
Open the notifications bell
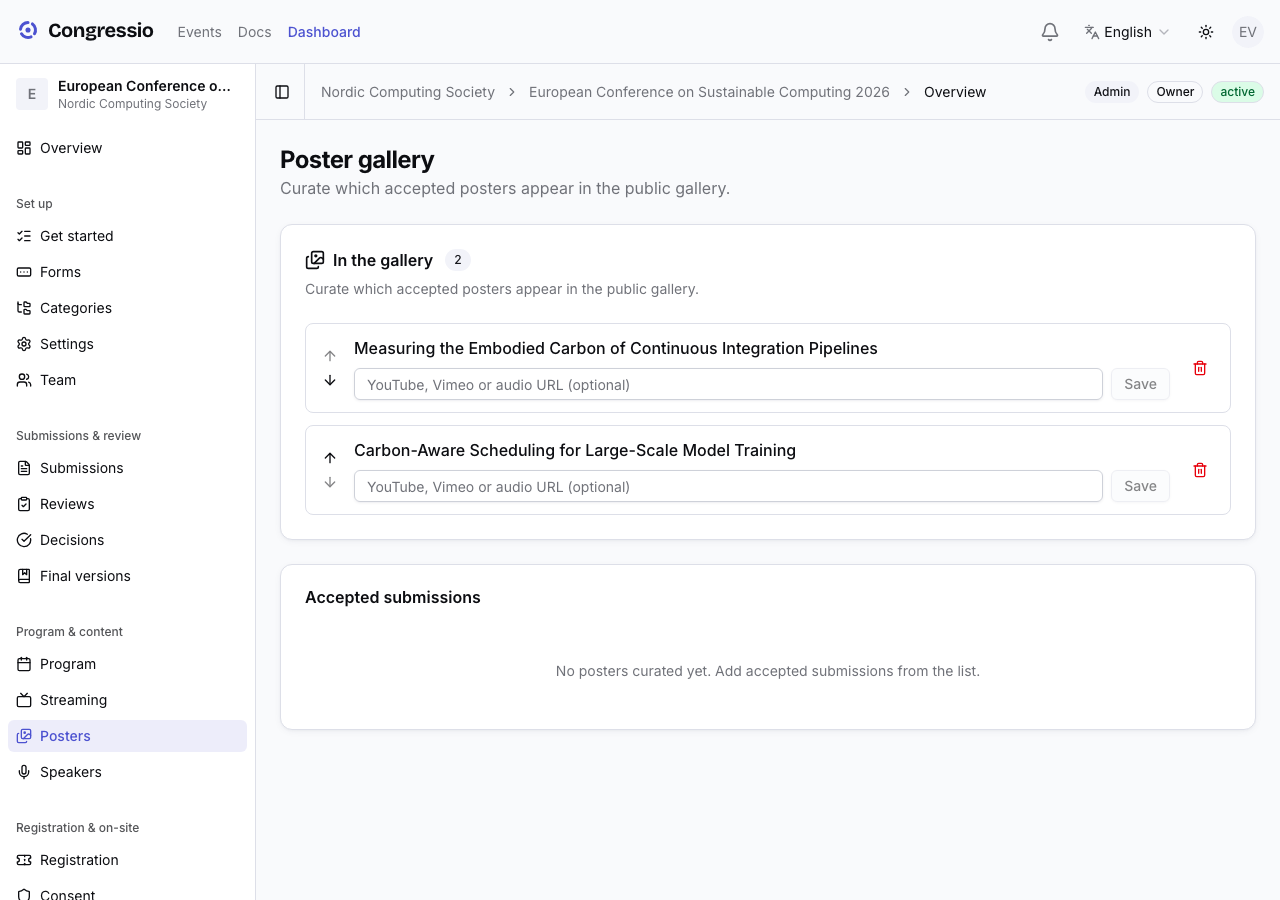(x=1050, y=32)
